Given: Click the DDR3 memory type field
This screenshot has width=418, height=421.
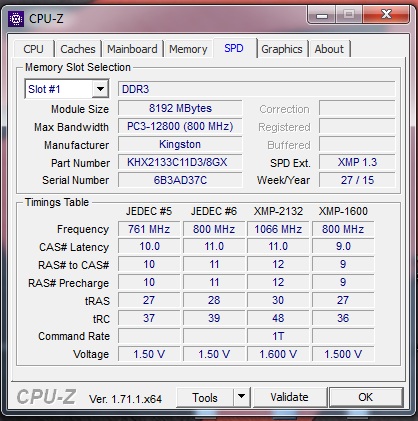Looking at the screenshot, I should click(x=257, y=89).
